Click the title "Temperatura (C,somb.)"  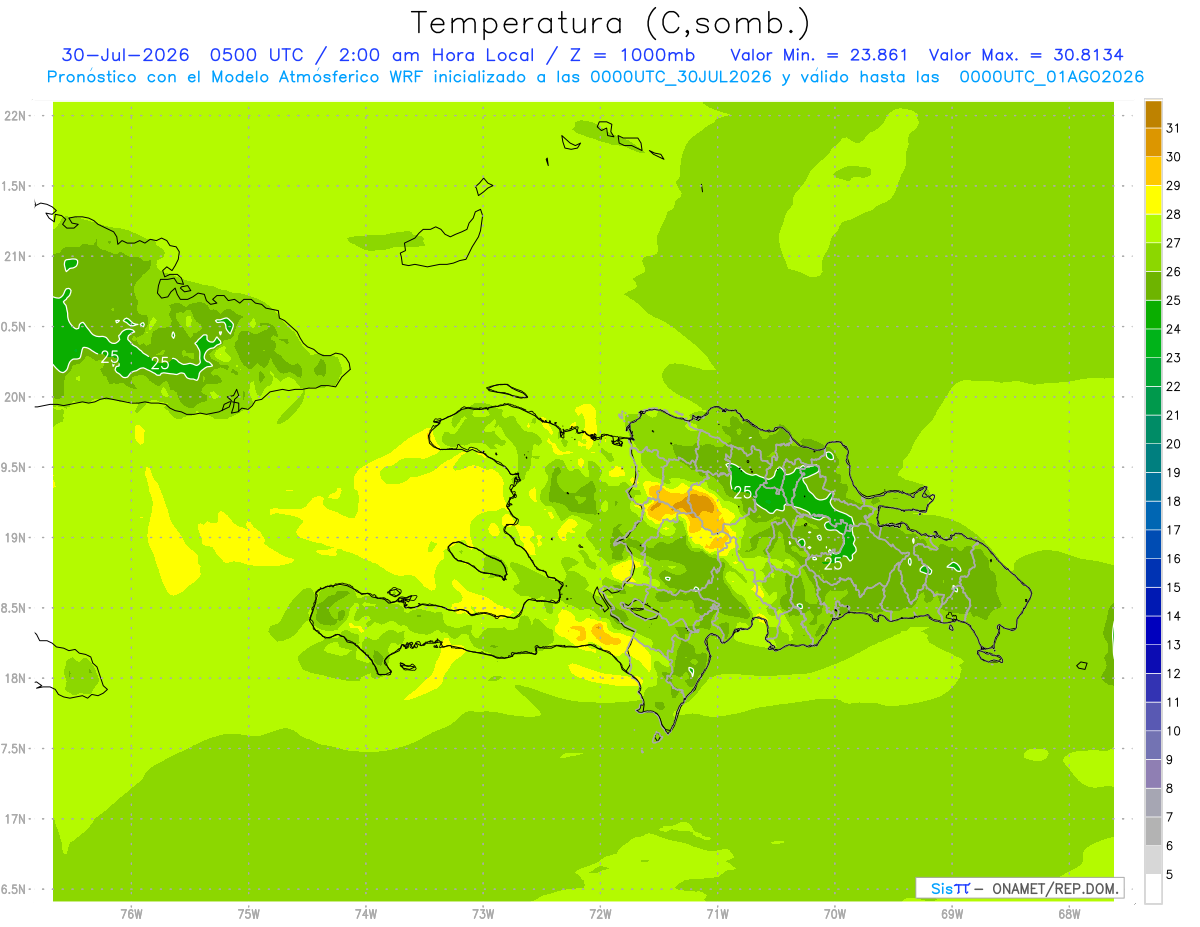(x=611, y=22)
